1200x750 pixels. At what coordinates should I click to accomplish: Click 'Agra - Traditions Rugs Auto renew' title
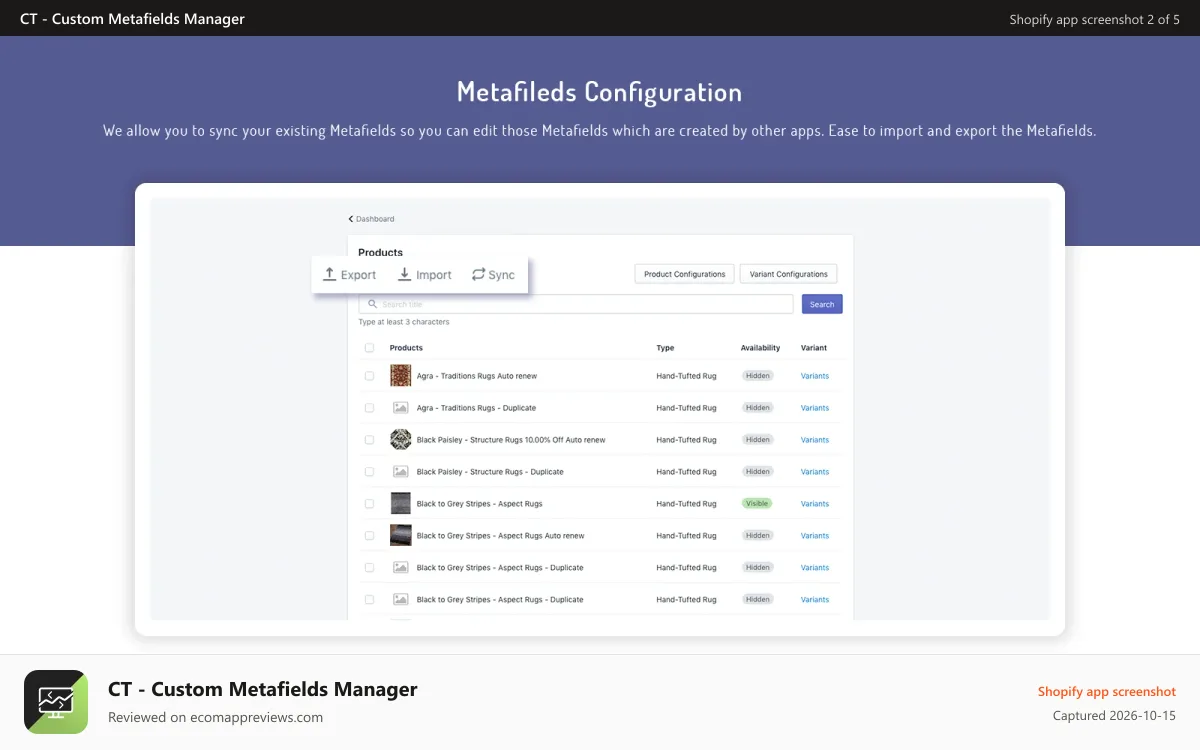(477, 376)
